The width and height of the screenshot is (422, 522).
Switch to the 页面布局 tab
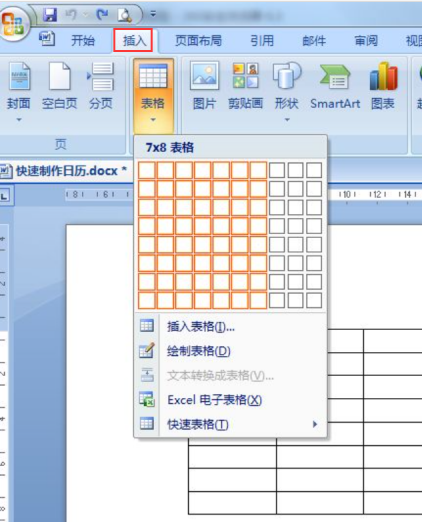pos(198,41)
